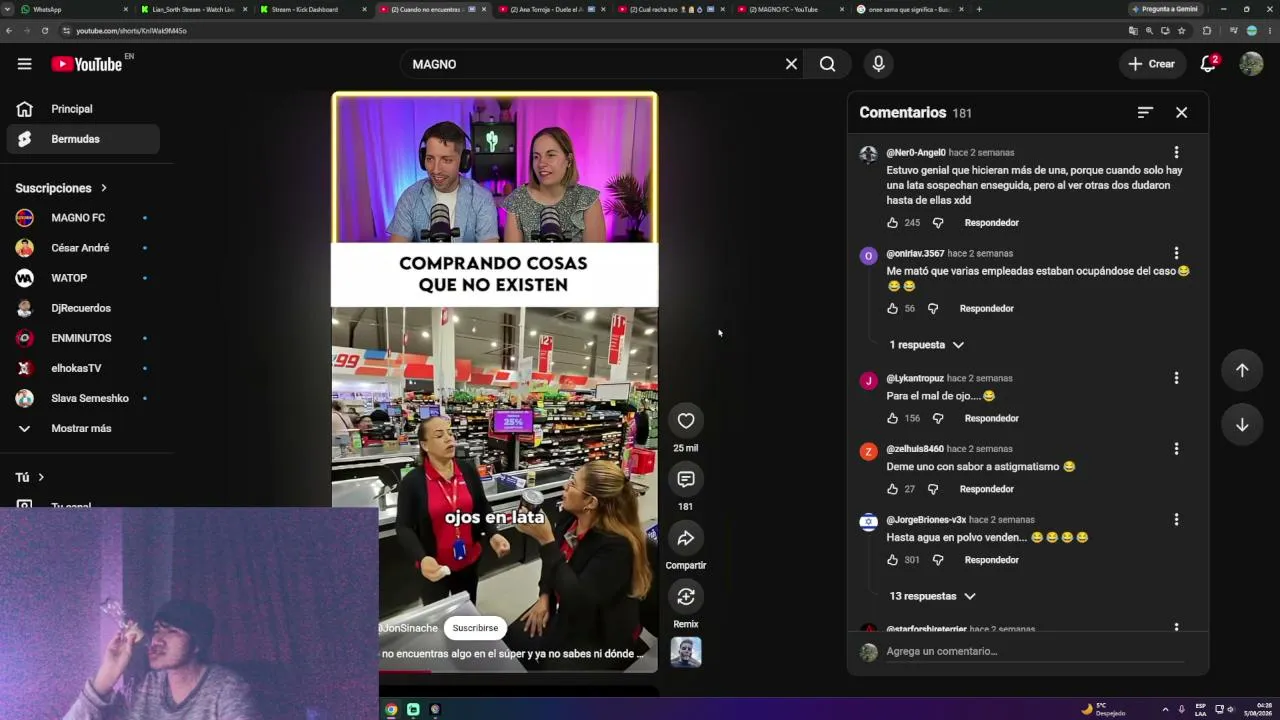This screenshot has width=1280, height=720.
Task: Start voice search with the microphone
Action: pyautogui.click(x=878, y=64)
